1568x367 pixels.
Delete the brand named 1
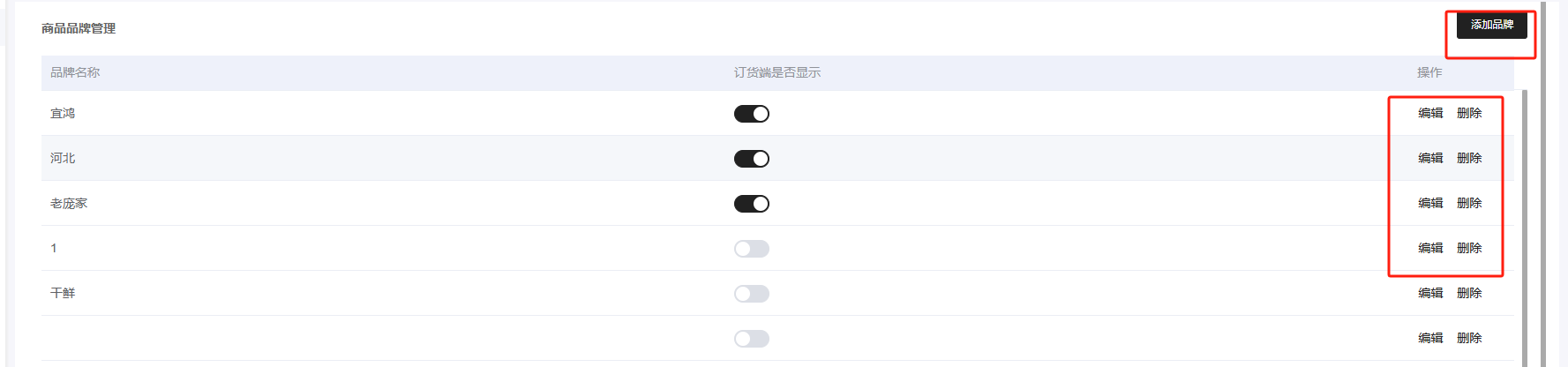1469,248
